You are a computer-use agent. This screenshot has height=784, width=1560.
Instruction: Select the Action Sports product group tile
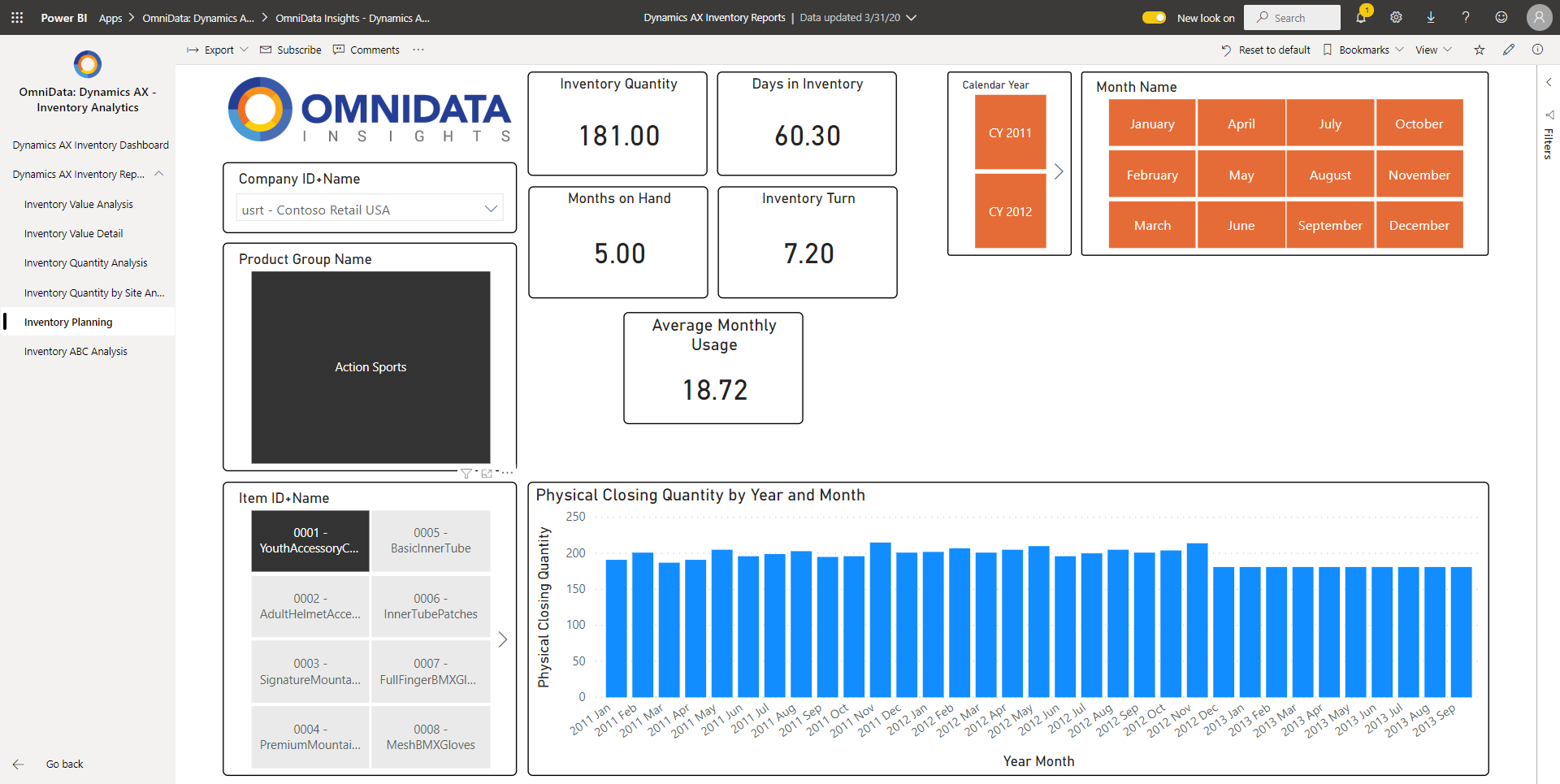pyautogui.click(x=370, y=367)
